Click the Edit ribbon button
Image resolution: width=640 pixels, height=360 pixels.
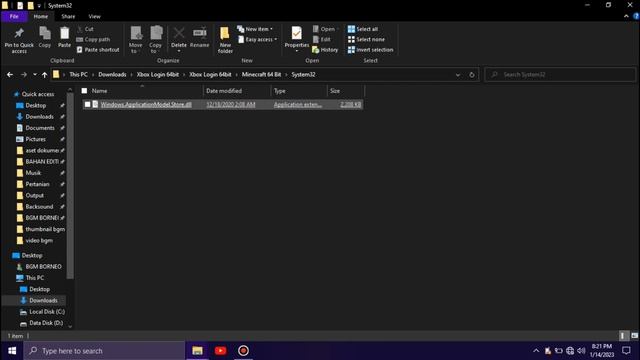pyautogui.click(x=322, y=40)
